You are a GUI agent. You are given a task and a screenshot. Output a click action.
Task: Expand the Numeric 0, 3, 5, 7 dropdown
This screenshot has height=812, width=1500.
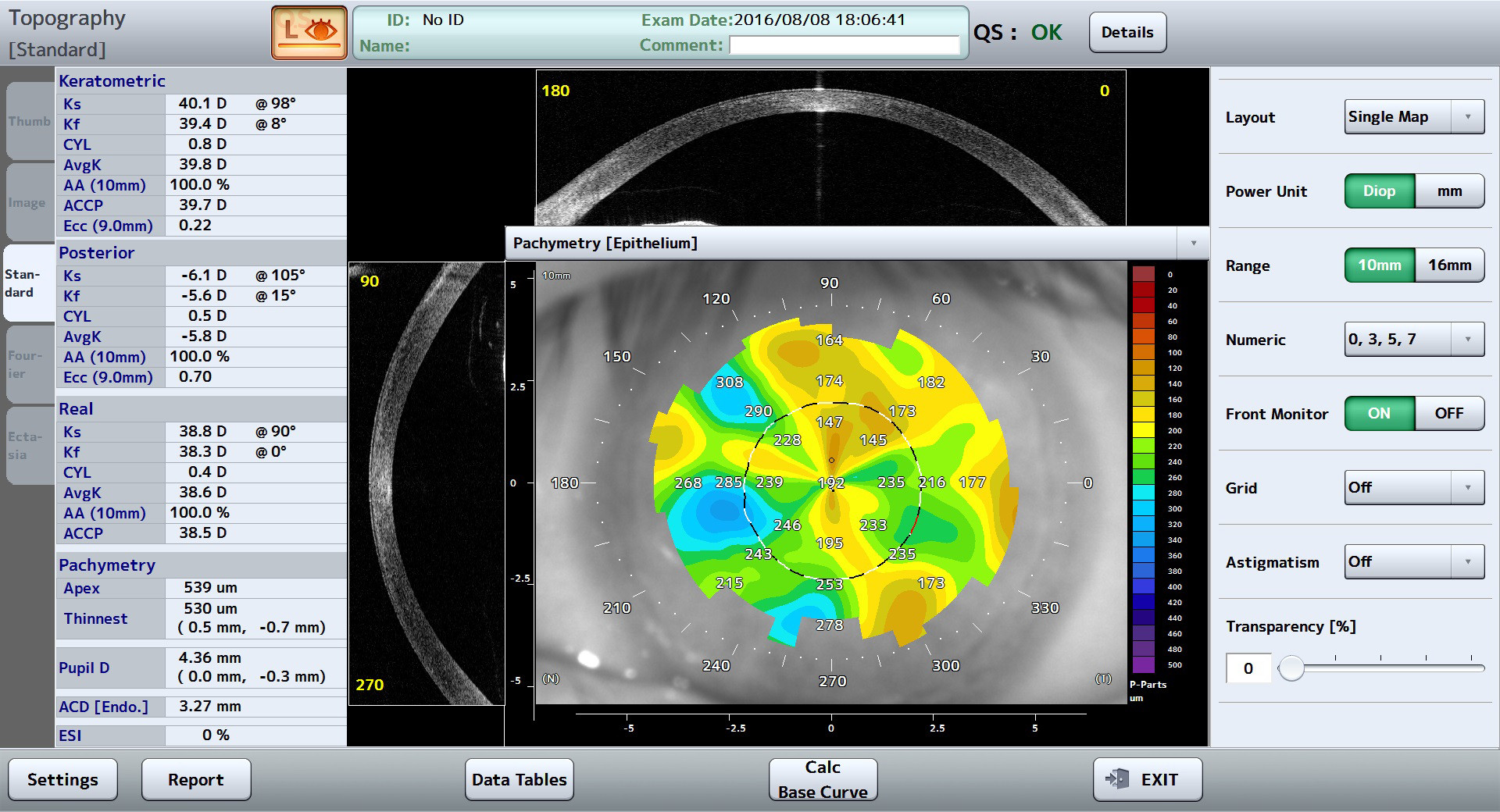click(x=1413, y=340)
